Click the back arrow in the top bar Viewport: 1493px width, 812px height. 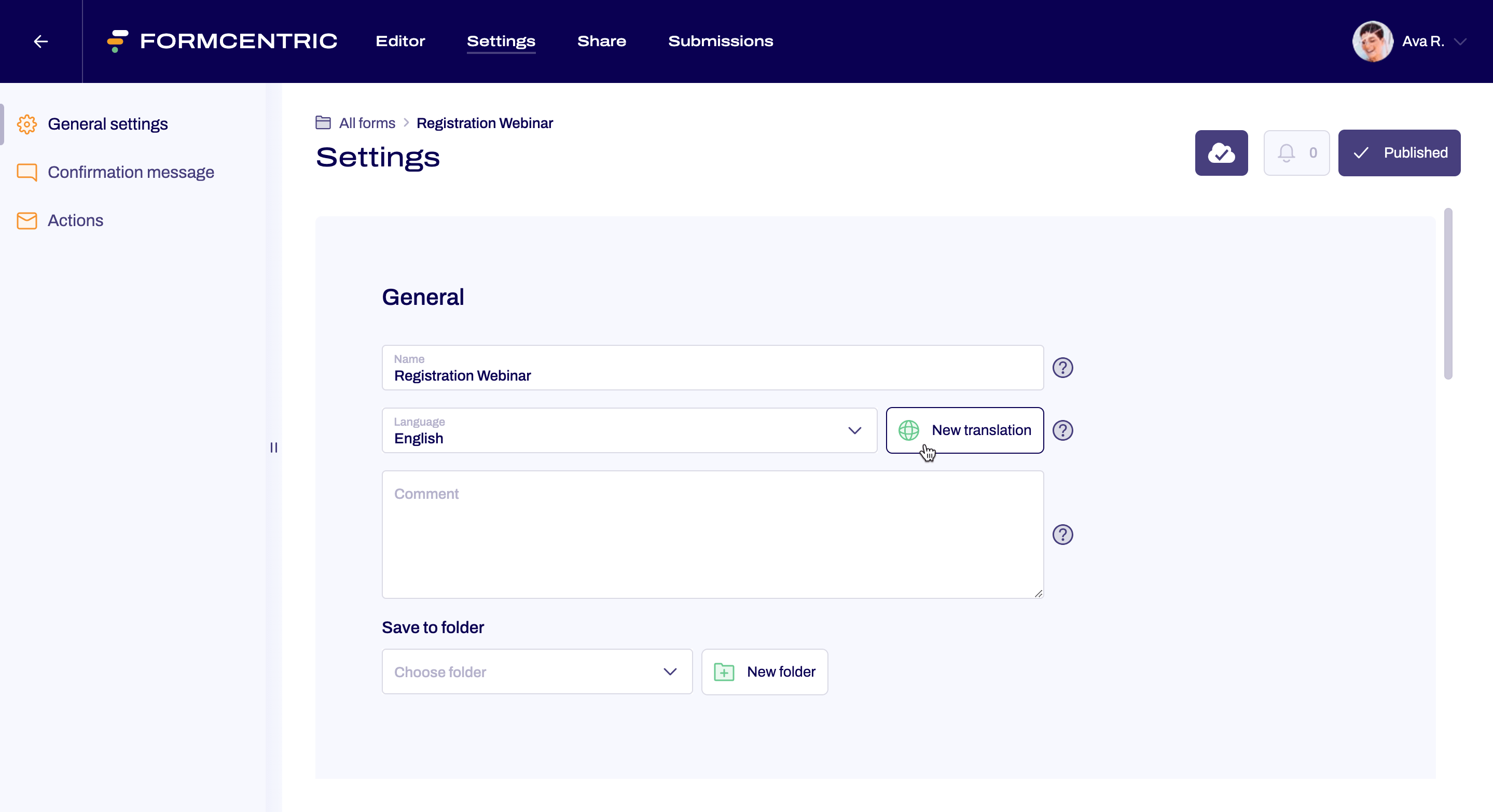pos(40,41)
